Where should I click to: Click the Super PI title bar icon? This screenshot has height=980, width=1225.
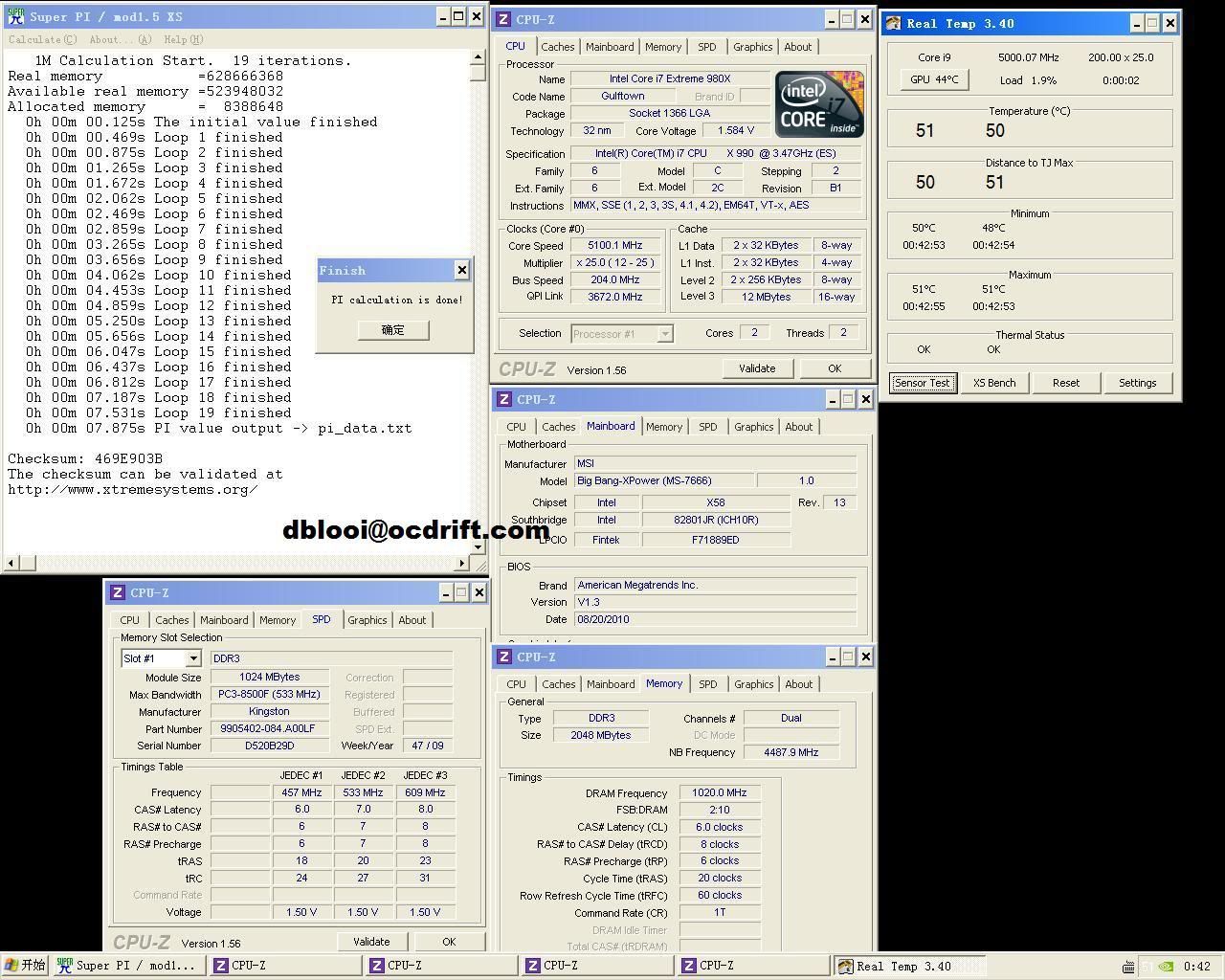pyautogui.click(x=15, y=16)
